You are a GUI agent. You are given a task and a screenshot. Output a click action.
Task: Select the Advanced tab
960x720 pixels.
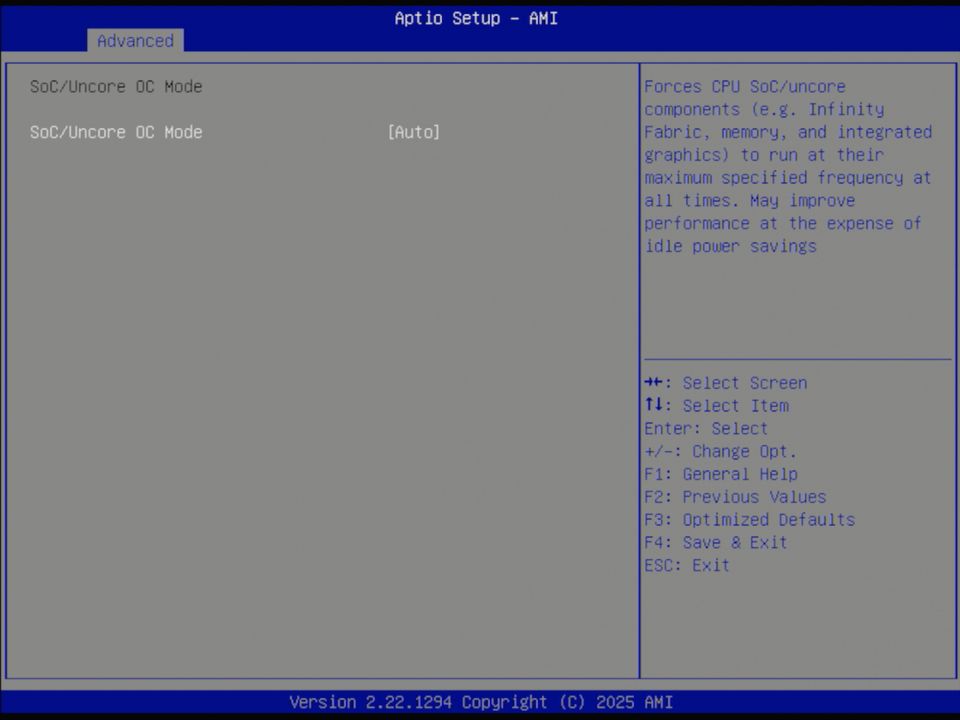pyautogui.click(x=135, y=41)
